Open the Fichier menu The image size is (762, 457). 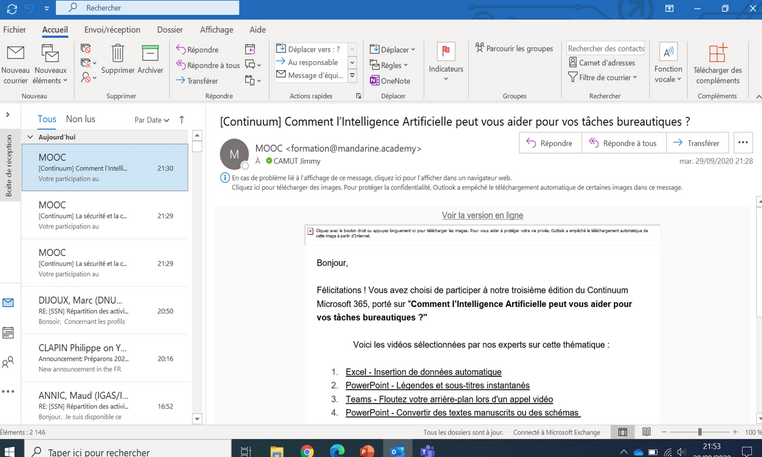(x=14, y=30)
